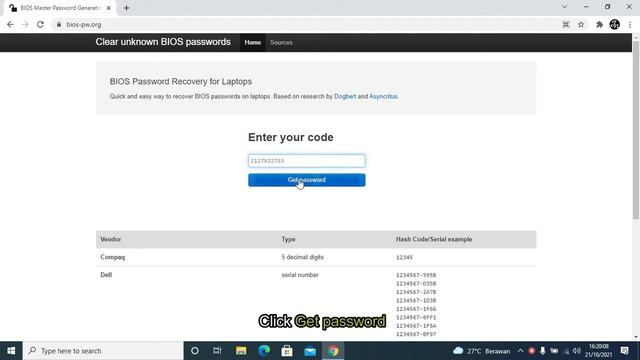This screenshot has height=360, width=640.
Task: Reload the bios-pw.org page
Action: (40, 24)
